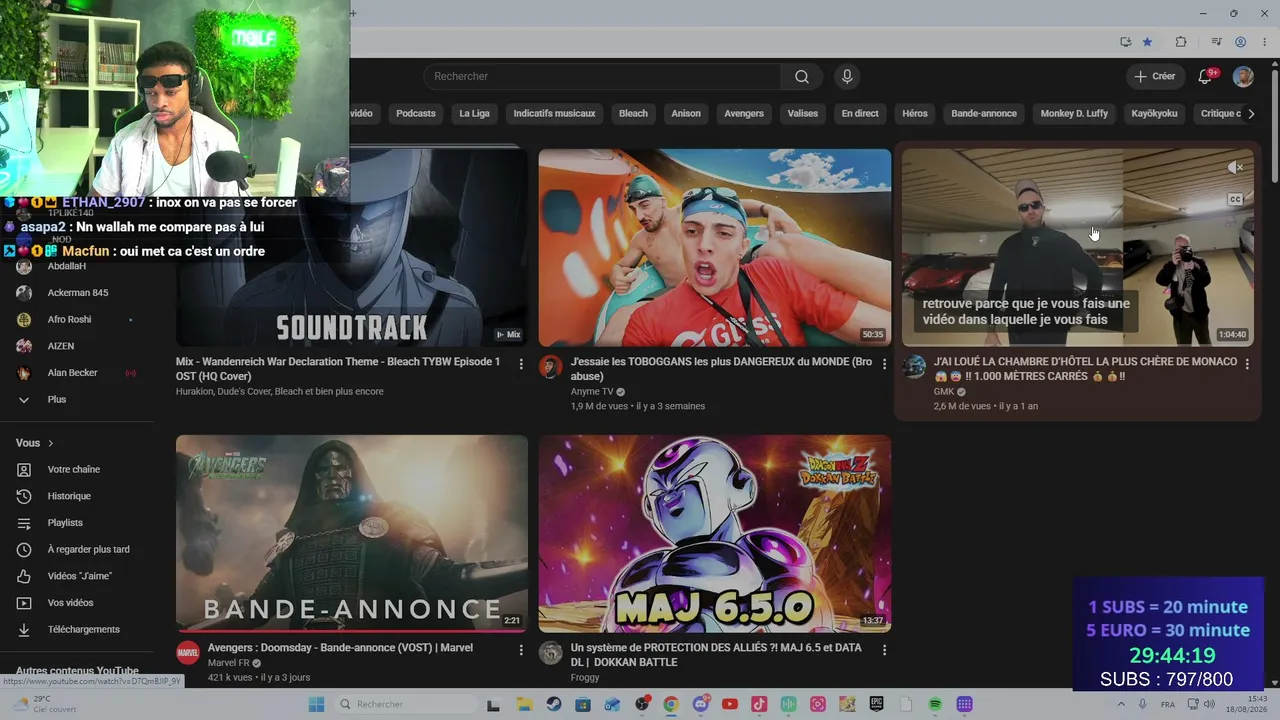Image resolution: width=1280 pixels, height=720 pixels.
Task: Open the YouTube account avatar menu
Action: pyautogui.click(x=1243, y=77)
